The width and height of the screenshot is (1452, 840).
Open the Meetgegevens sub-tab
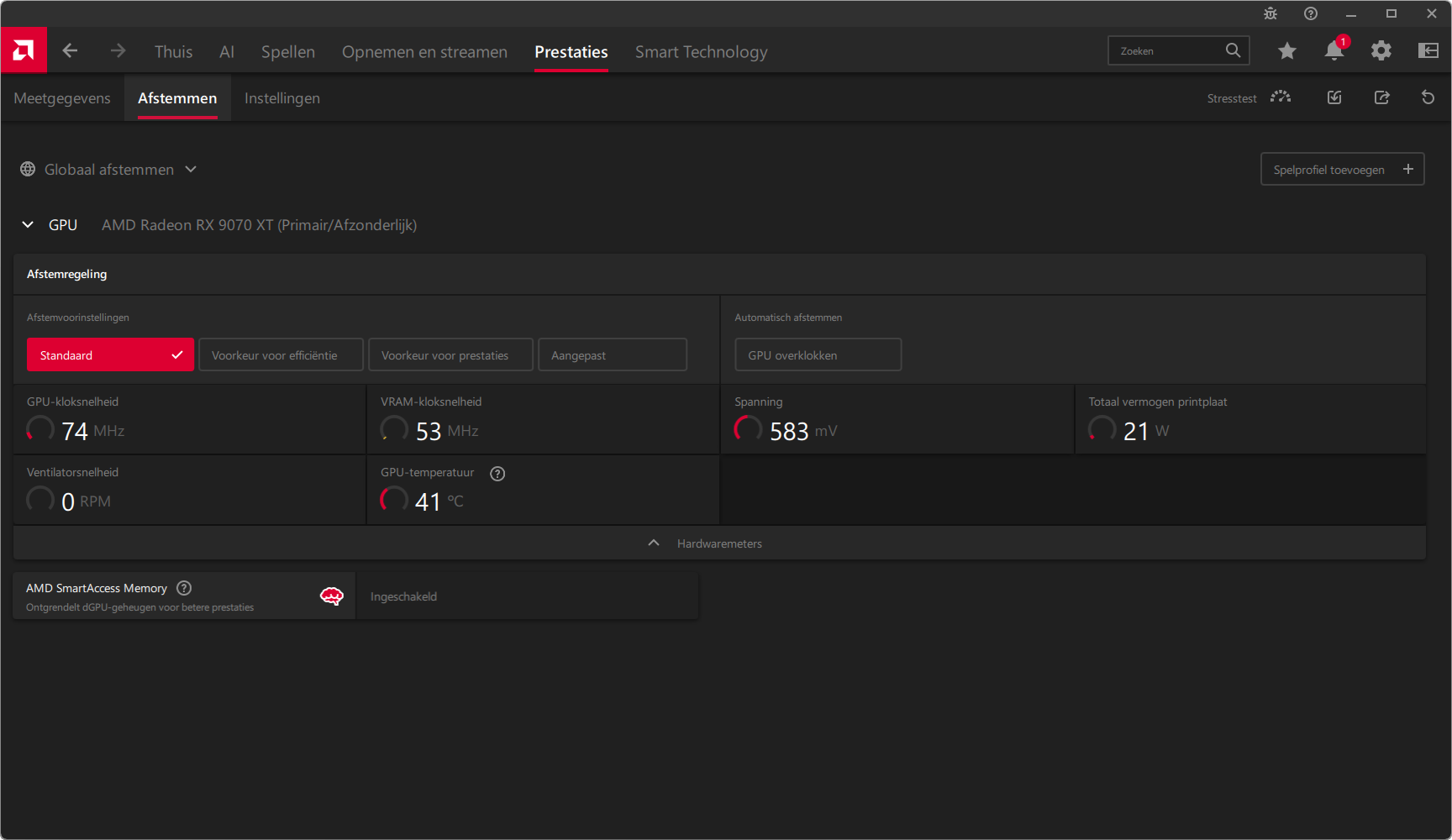62,98
